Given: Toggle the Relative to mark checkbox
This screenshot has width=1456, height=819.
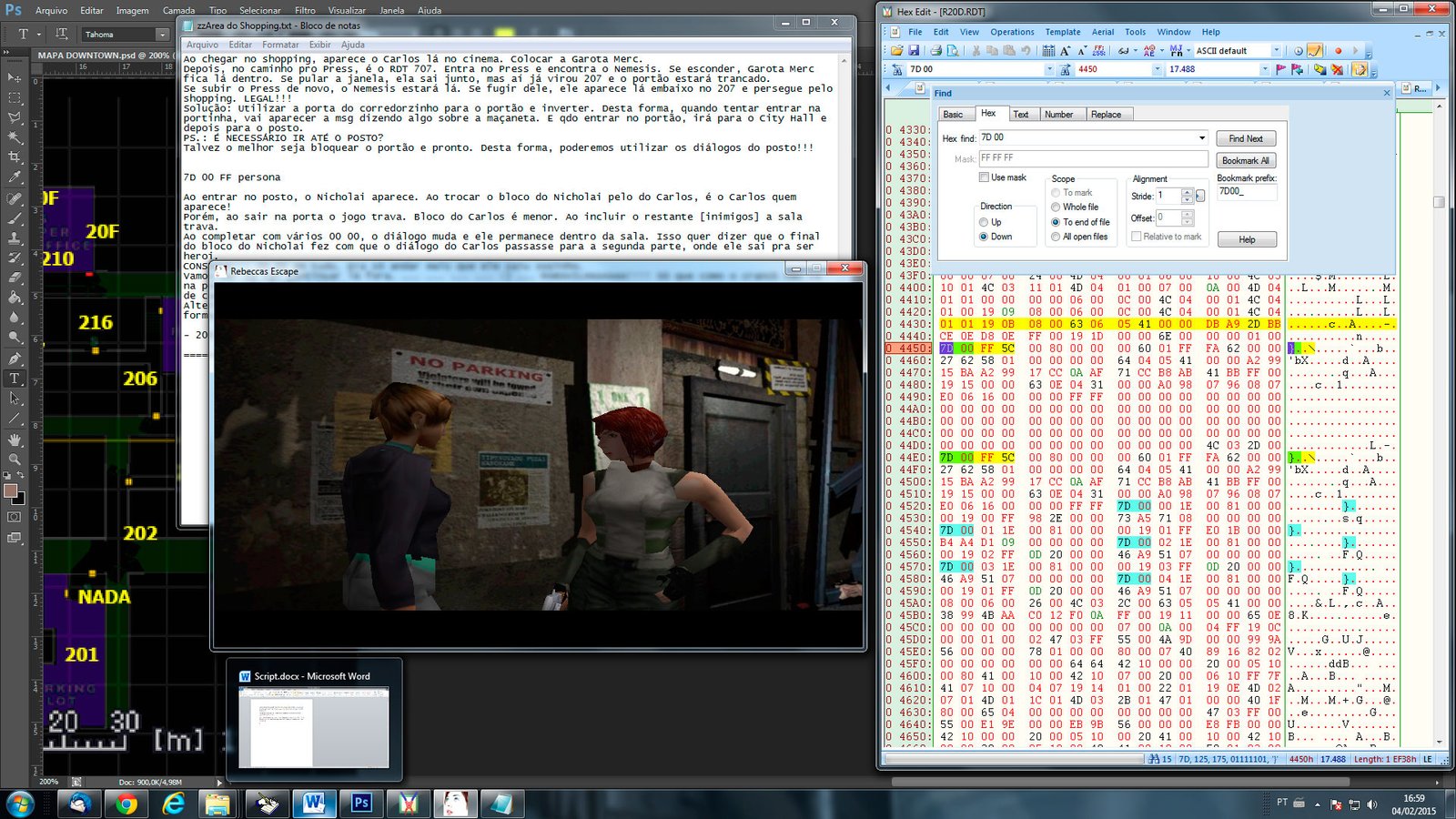Looking at the screenshot, I should tap(1136, 237).
